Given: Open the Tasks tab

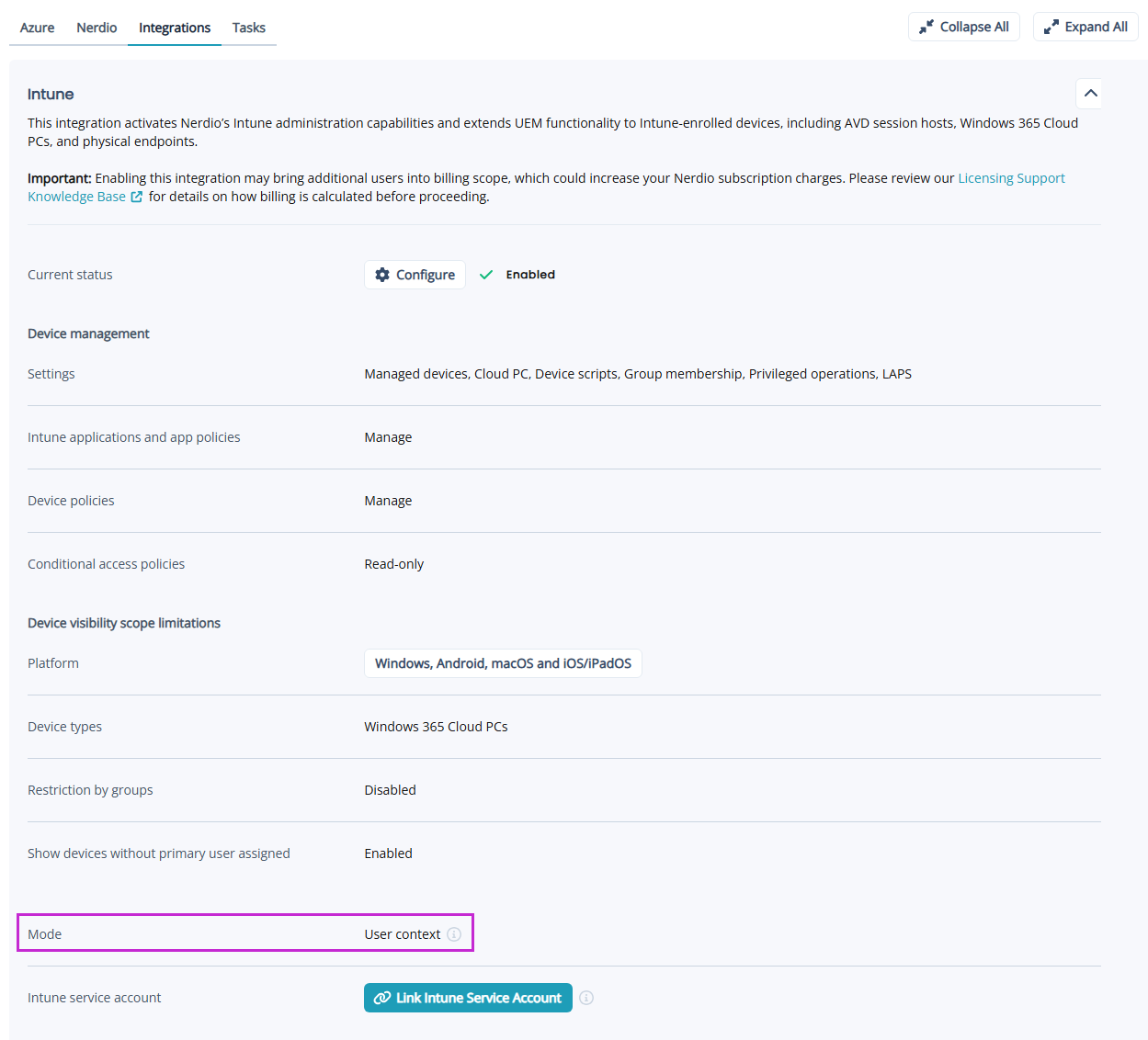Looking at the screenshot, I should coord(248,28).
